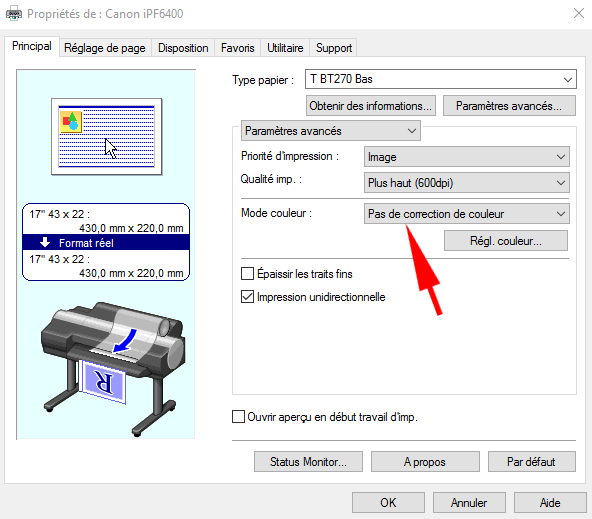This screenshot has height=519, width=592.
Task: Click the Canon printer illustration
Action: click(113, 369)
